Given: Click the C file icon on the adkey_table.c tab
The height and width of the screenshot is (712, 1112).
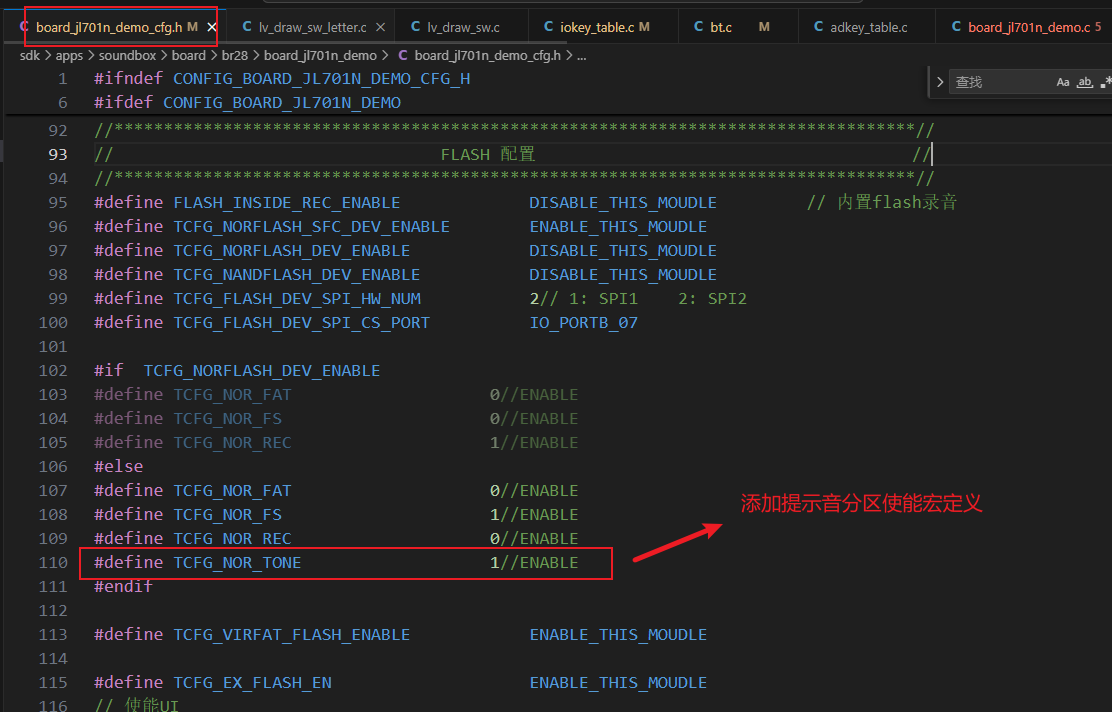Looking at the screenshot, I should [x=818, y=26].
